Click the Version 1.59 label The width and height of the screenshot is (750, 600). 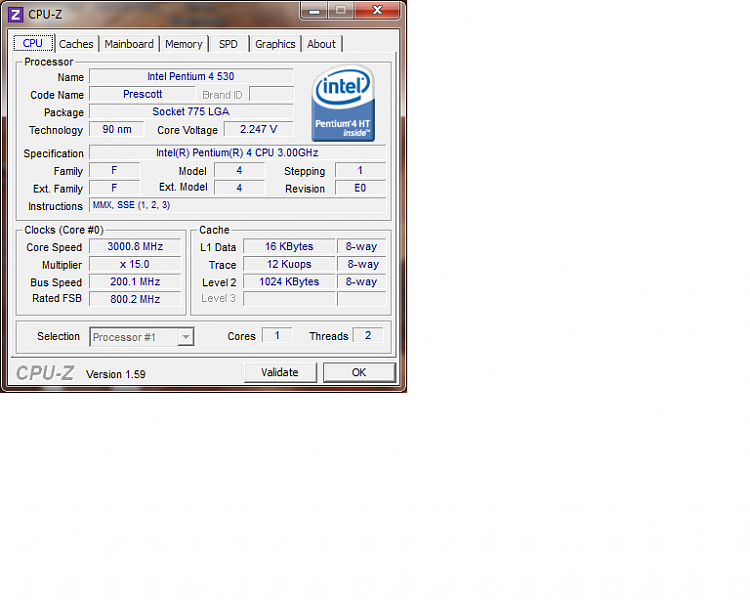[x=116, y=374]
